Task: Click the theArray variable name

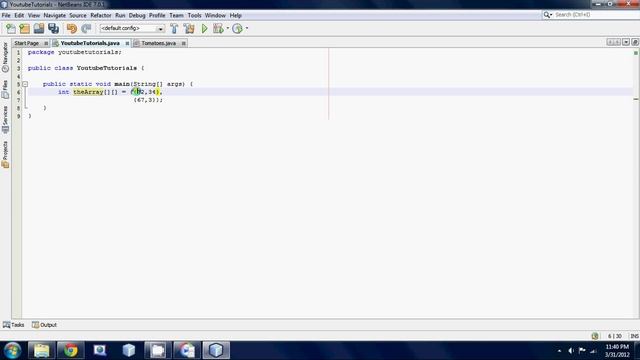Action: pyautogui.click(x=88, y=92)
